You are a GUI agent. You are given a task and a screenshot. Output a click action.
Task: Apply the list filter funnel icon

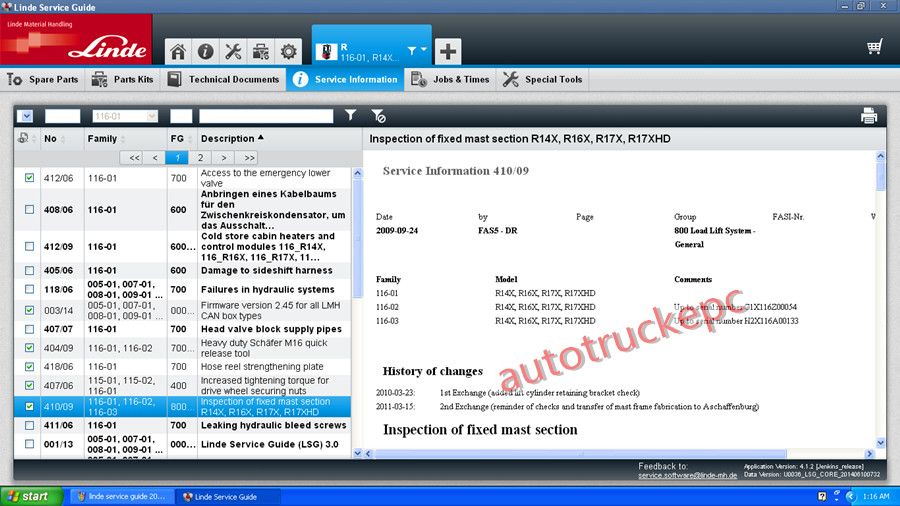pos(350,115)
